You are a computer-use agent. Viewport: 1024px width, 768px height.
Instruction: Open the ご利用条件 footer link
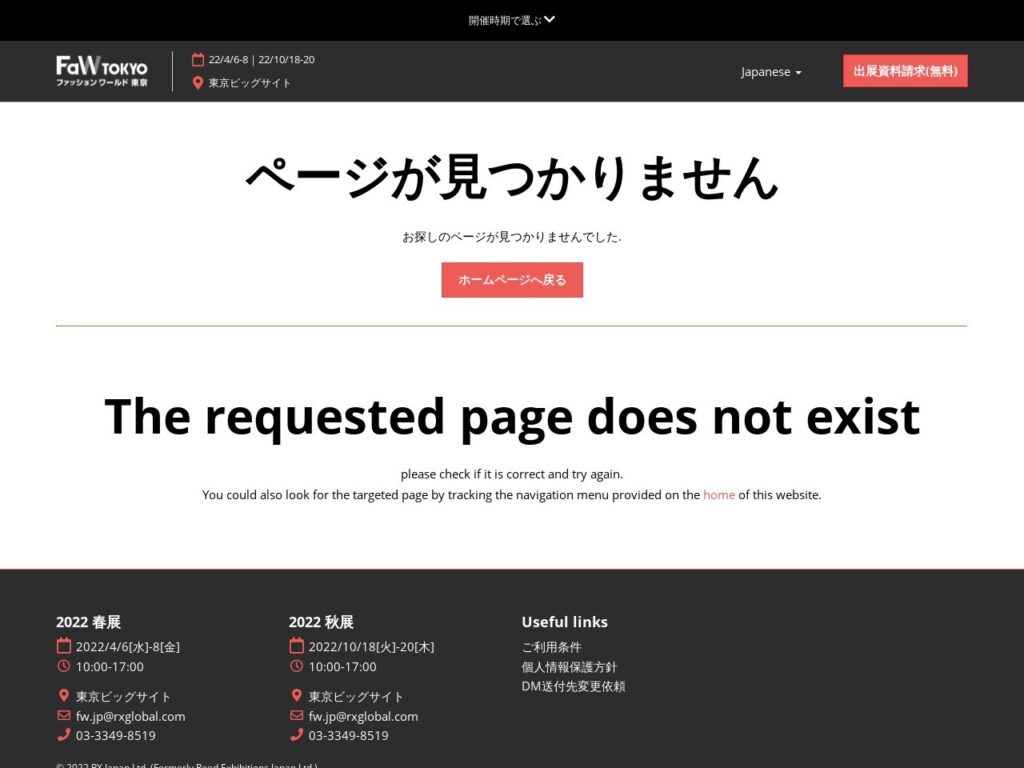click(x=551, y=647)
